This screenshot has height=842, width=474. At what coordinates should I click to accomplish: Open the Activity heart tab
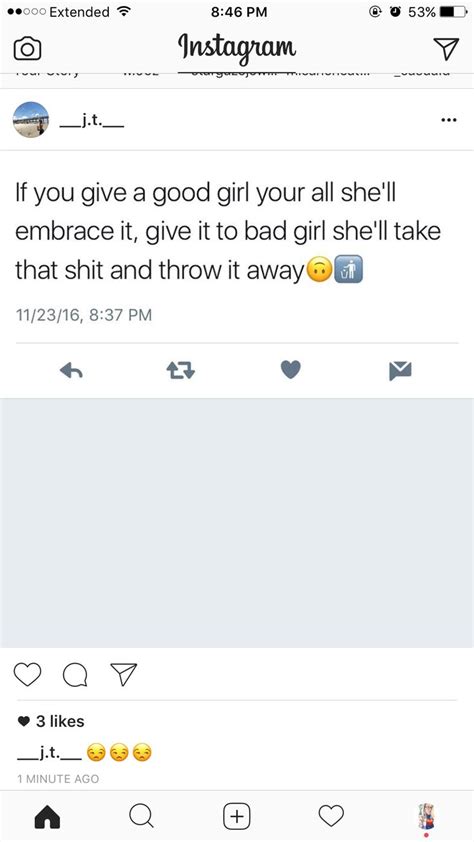pyautogui.click(x=331, y=816)
